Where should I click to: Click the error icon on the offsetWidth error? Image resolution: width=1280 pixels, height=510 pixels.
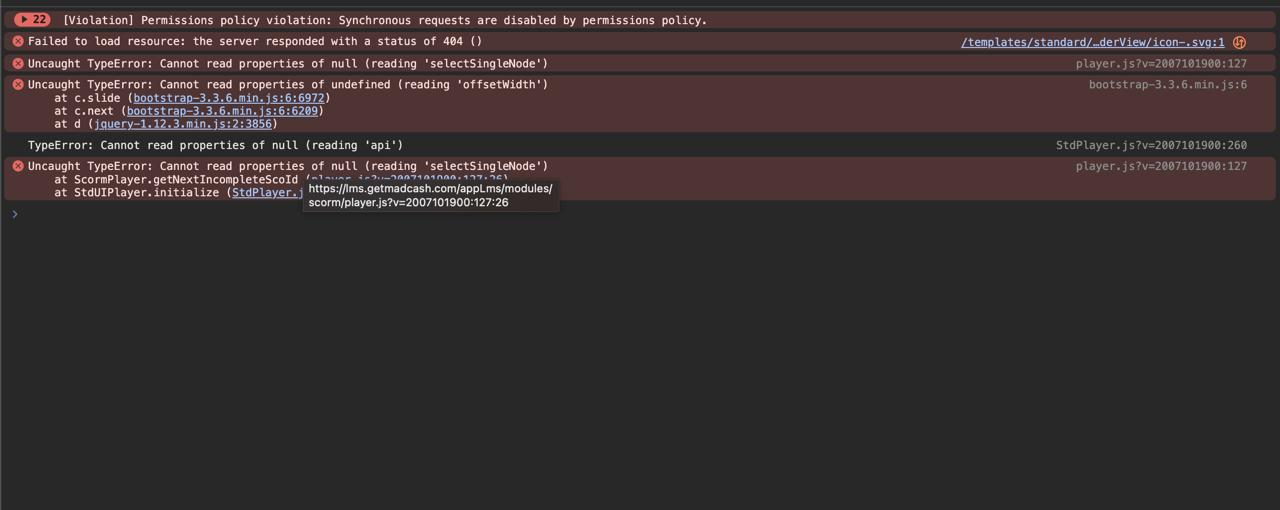point(17,85)
